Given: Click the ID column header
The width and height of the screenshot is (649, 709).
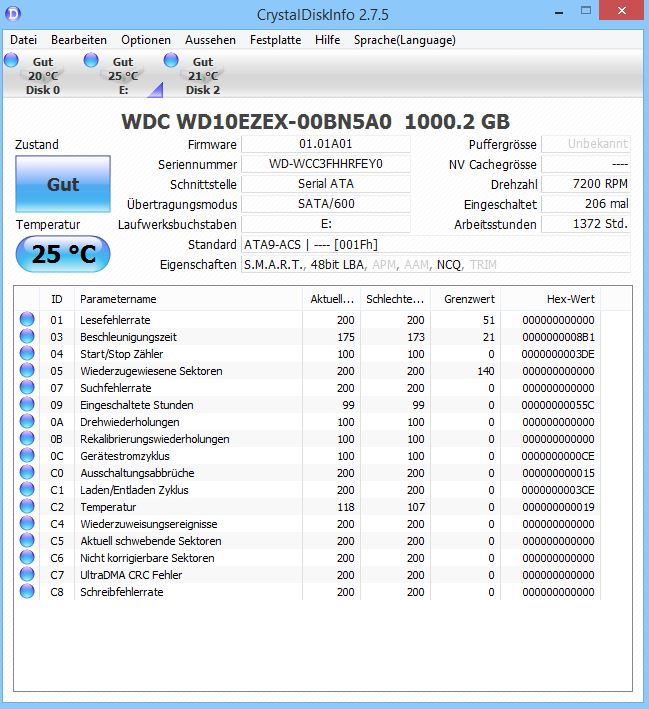Looking at the screenshot, I should [x=57, y=299].
